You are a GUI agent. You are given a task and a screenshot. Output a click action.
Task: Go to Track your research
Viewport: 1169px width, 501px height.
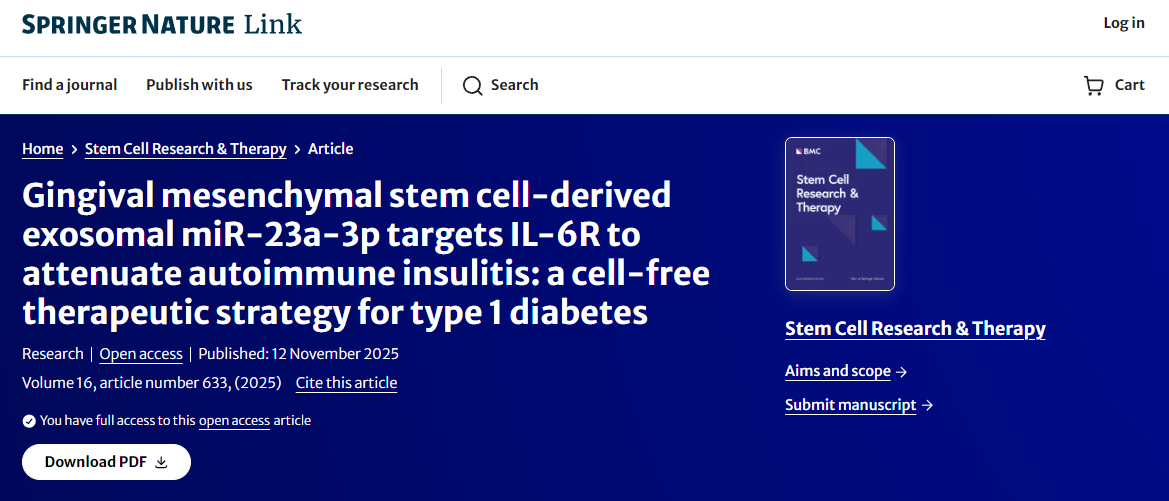tap(350, 85)
